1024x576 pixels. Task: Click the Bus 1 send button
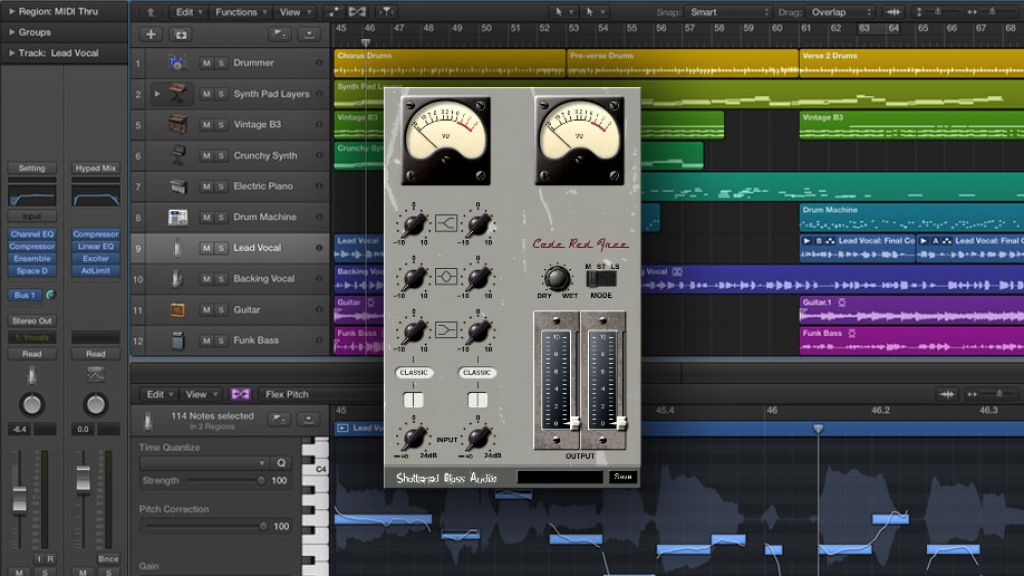coord(25,295)
